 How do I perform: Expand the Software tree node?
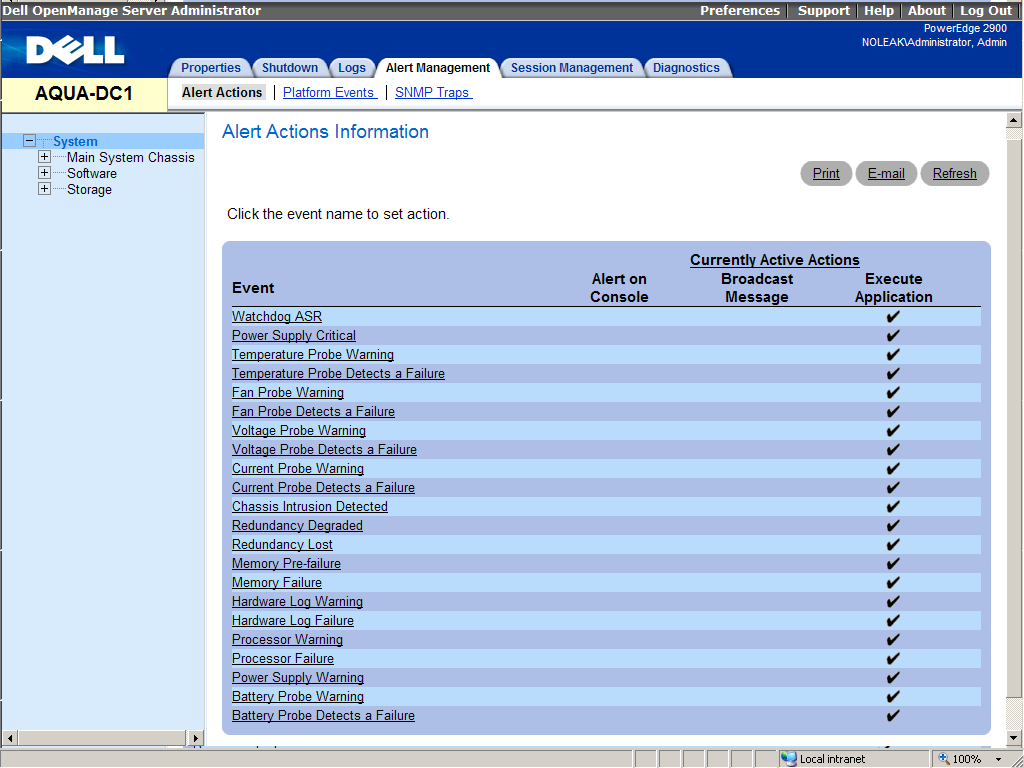click(44, 174)
